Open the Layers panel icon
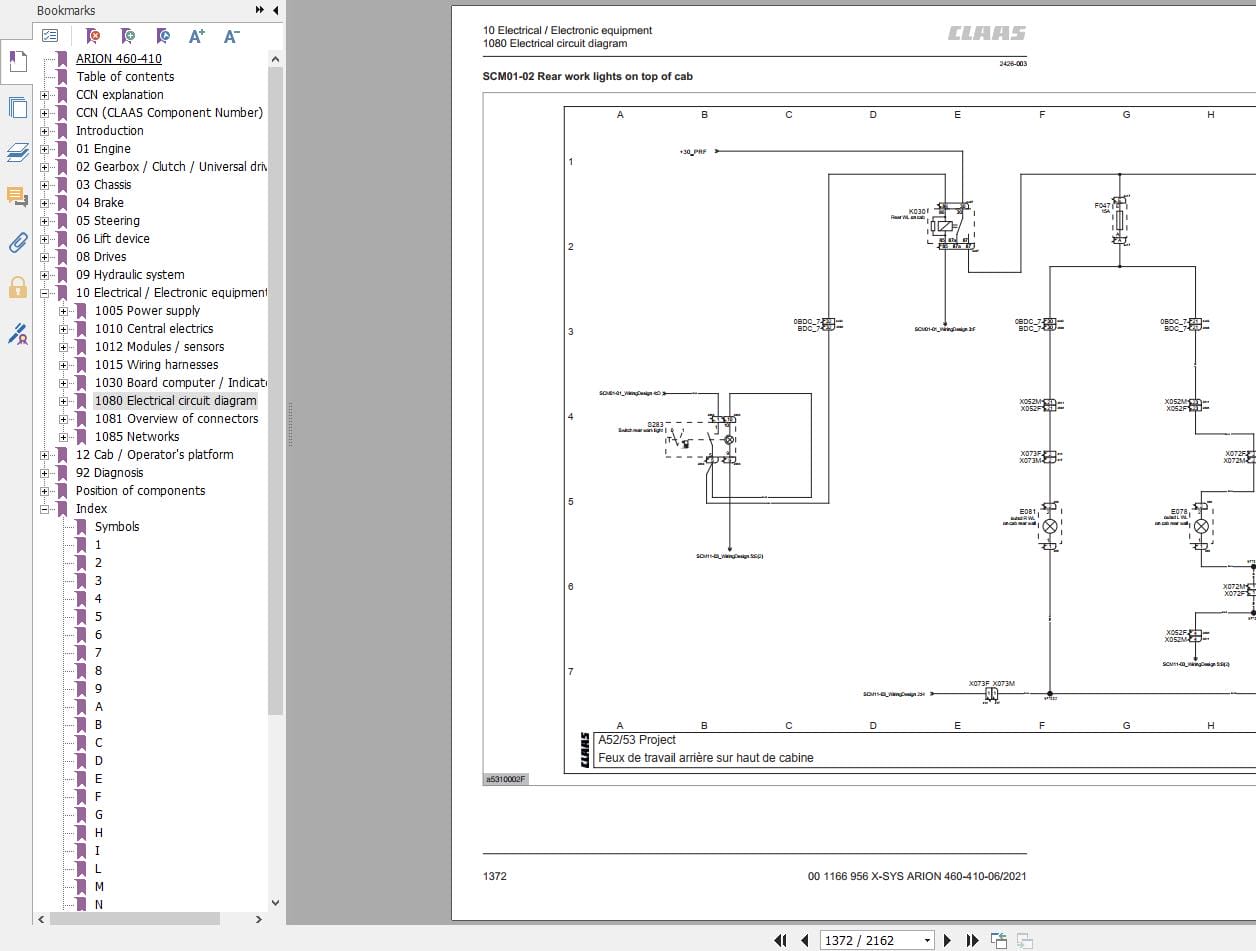Screen dimensions: 1256x951 pos(17,152)
